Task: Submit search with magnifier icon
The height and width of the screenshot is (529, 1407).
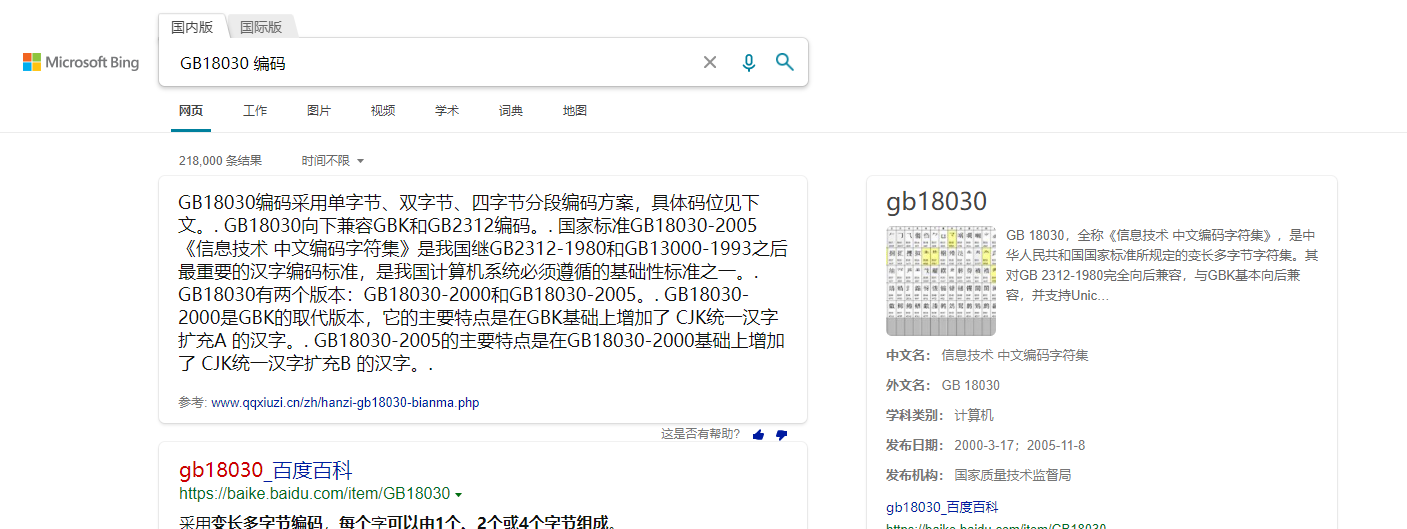Action: [785, 62]
